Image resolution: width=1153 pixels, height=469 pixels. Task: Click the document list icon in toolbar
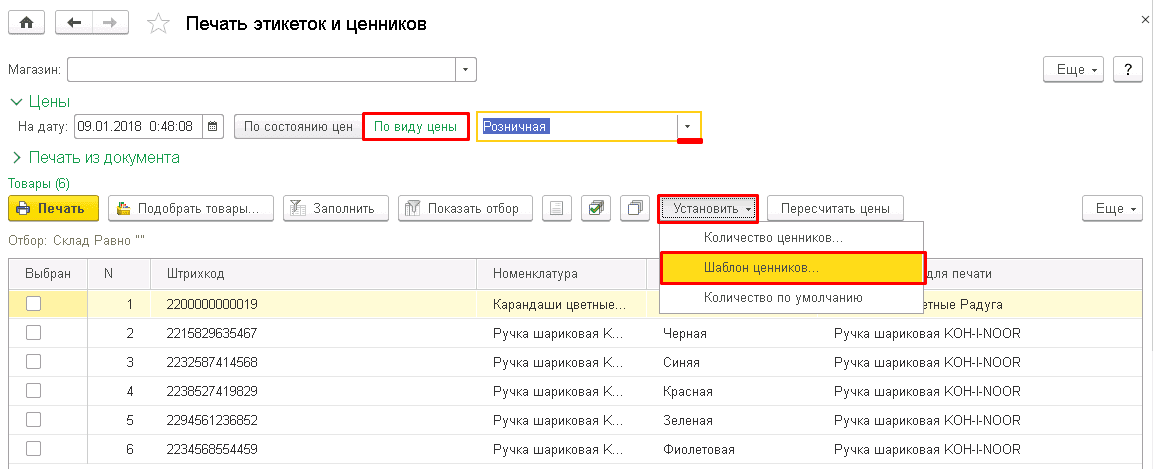(558, 208)
